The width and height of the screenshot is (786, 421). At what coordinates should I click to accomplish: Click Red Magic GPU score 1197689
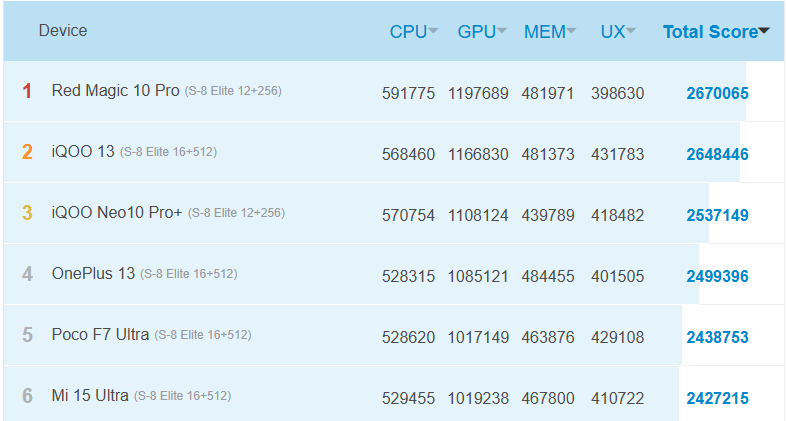point(478,93)
